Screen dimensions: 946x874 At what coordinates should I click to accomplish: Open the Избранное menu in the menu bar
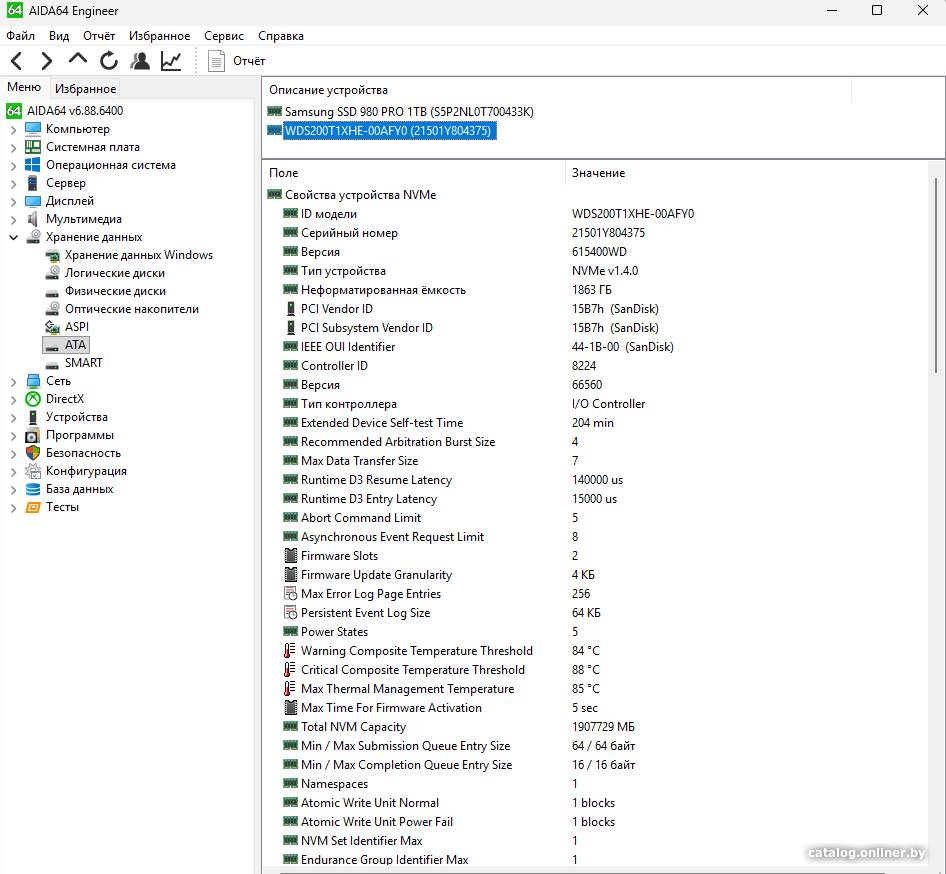(x=159, y=36)
